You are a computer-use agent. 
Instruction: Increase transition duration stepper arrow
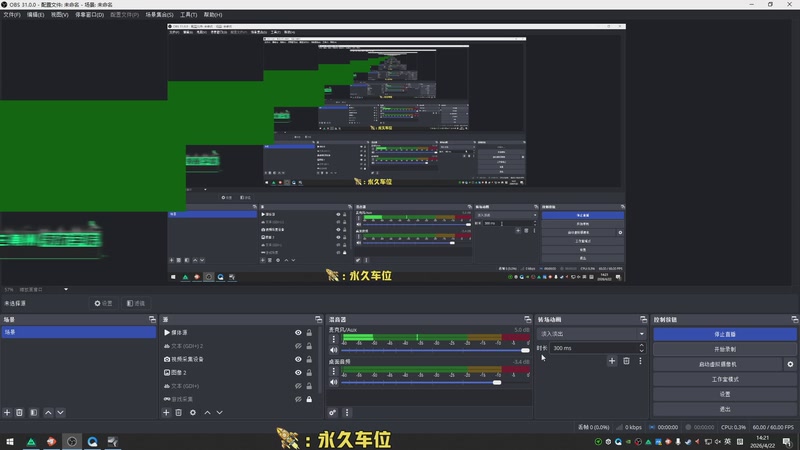(x=641, y=345)
